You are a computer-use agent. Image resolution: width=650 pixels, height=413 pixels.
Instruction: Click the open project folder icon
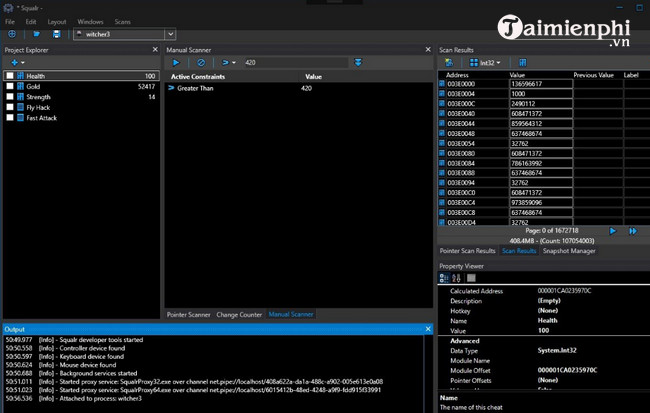(x=38, y=34)
